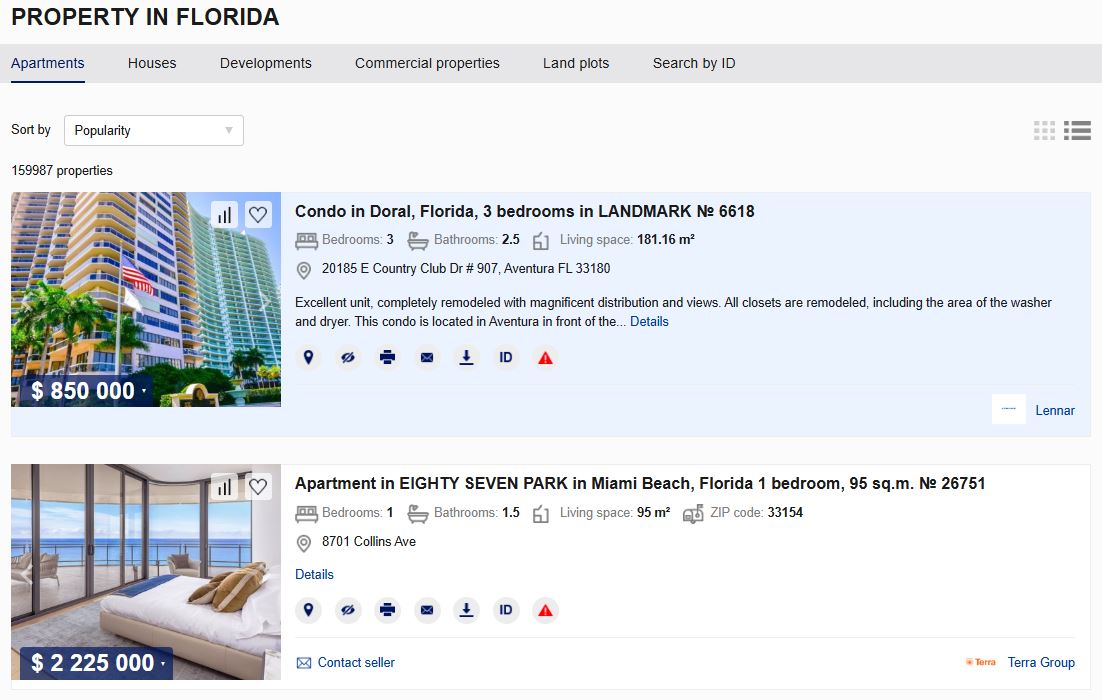
Task: Hide the Doral condo listing
Action: click(x=348, y=358)
